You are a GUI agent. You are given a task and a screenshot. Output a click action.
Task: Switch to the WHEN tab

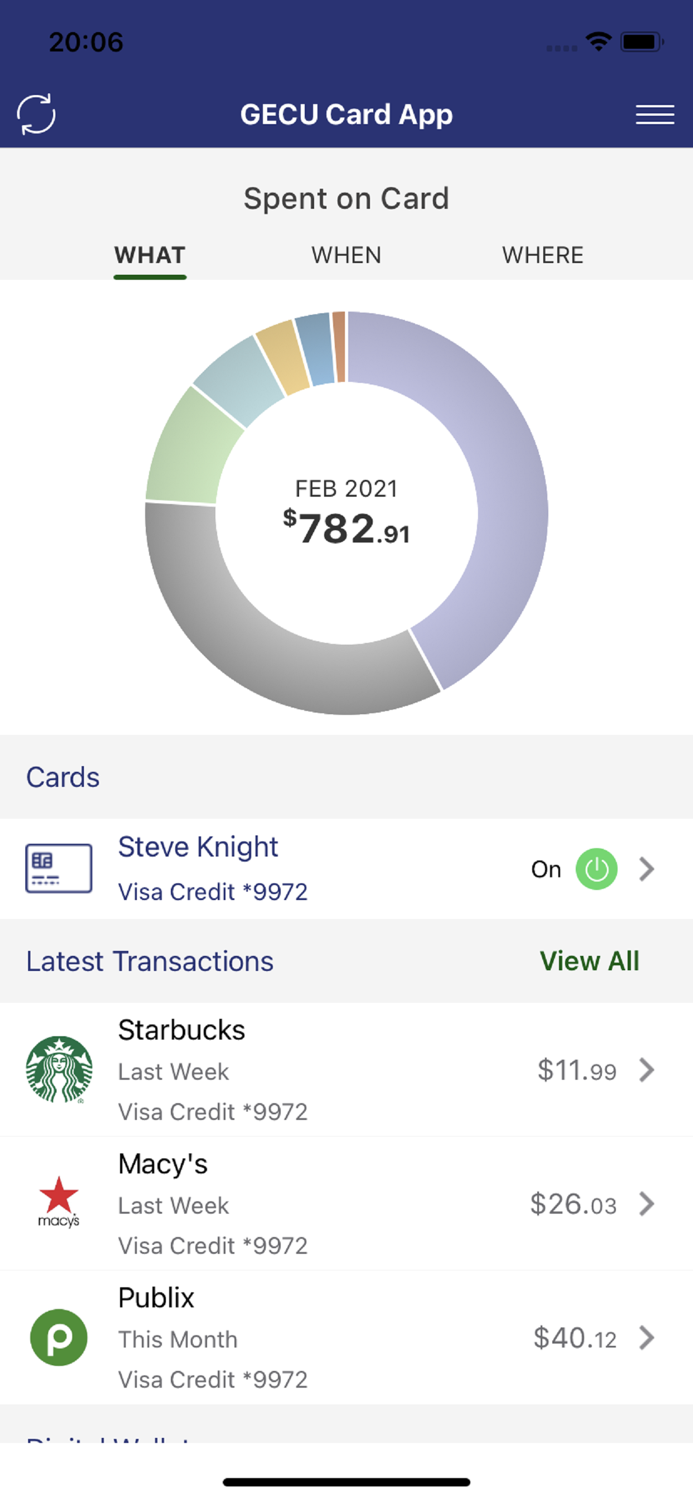tap(346, 255)
